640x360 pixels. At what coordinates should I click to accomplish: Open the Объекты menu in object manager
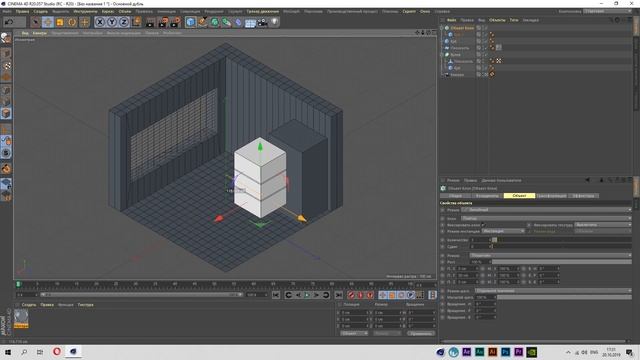click(x=497, y=20)
